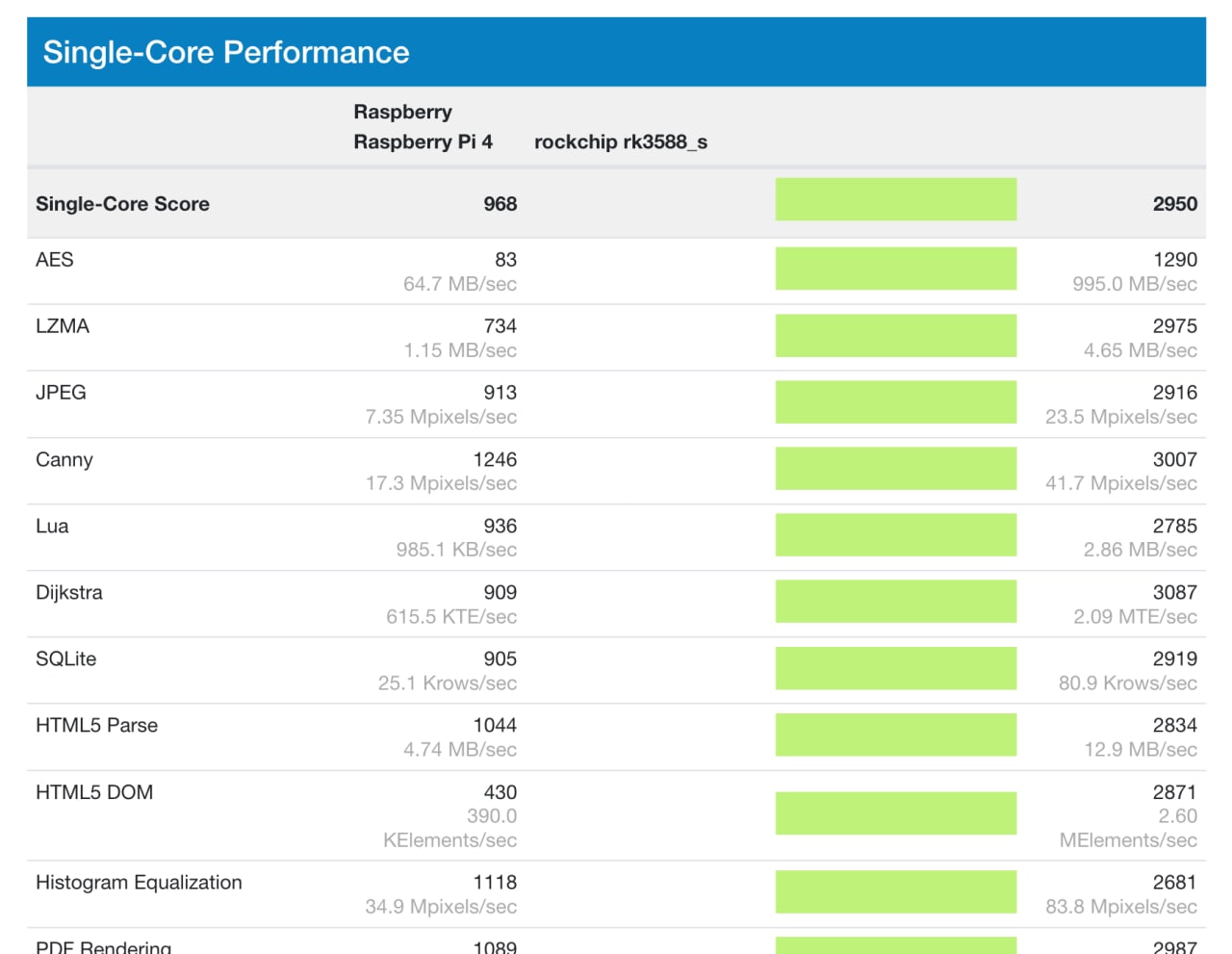Click the green bar in Single-Core Score row
The width and height of the screenshot is (1232, 954).
tap(895, 199)
